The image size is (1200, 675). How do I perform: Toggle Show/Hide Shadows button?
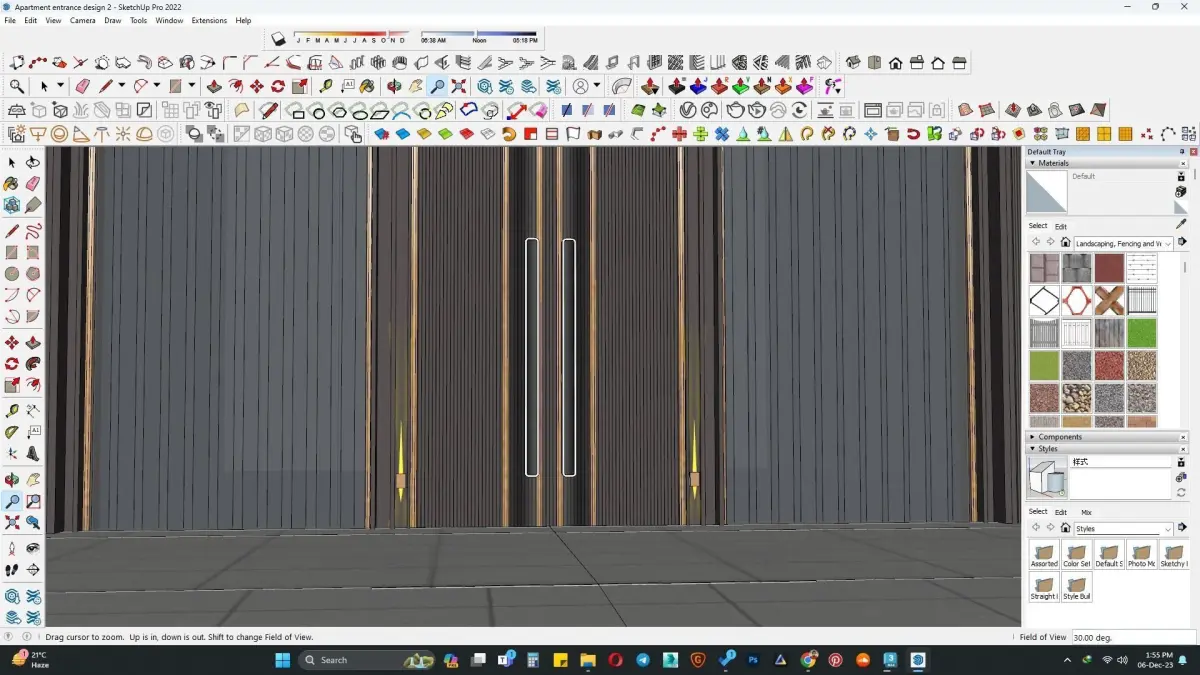pos(279,39)
